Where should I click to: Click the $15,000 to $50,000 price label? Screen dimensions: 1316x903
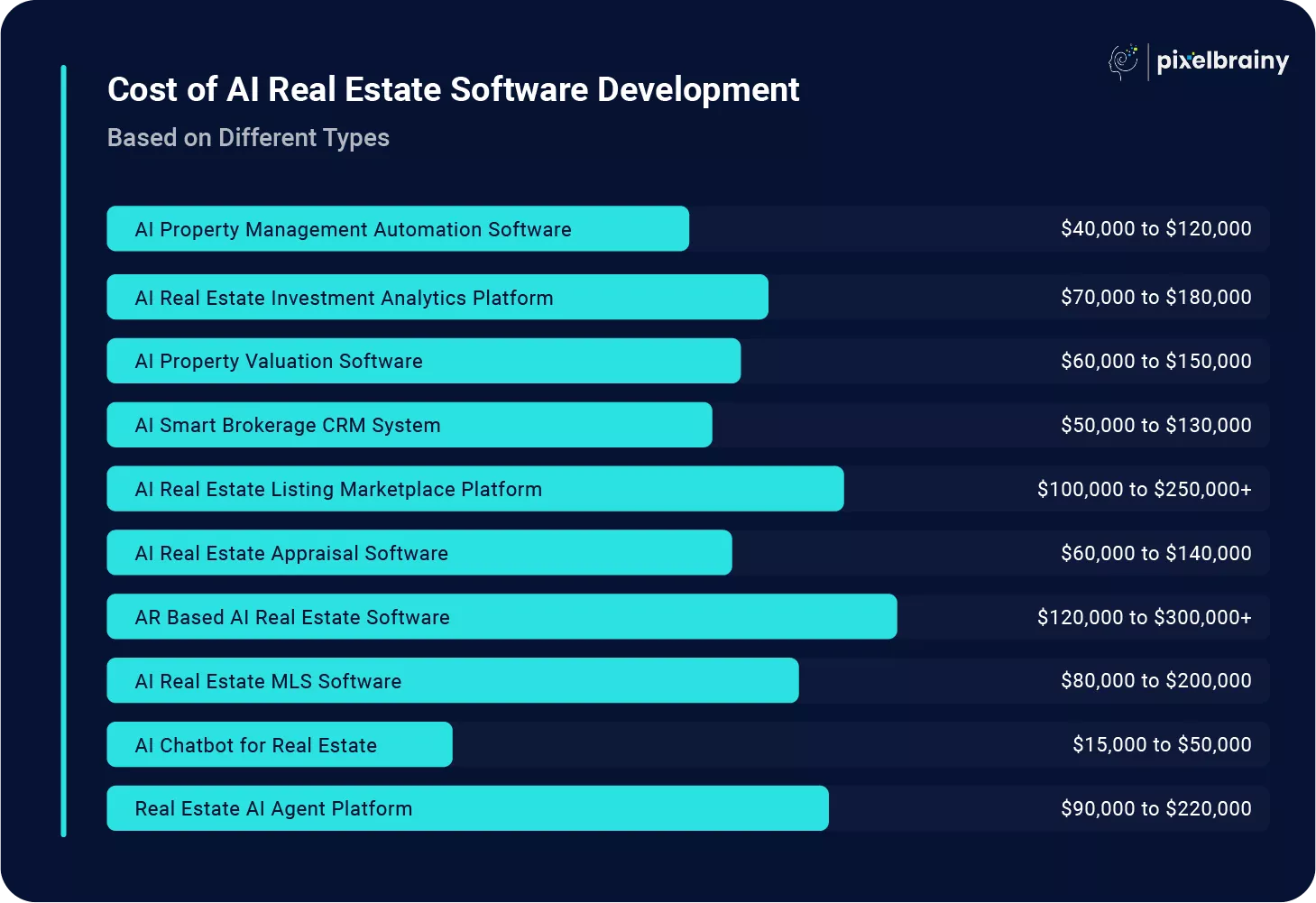(1162, 745)
